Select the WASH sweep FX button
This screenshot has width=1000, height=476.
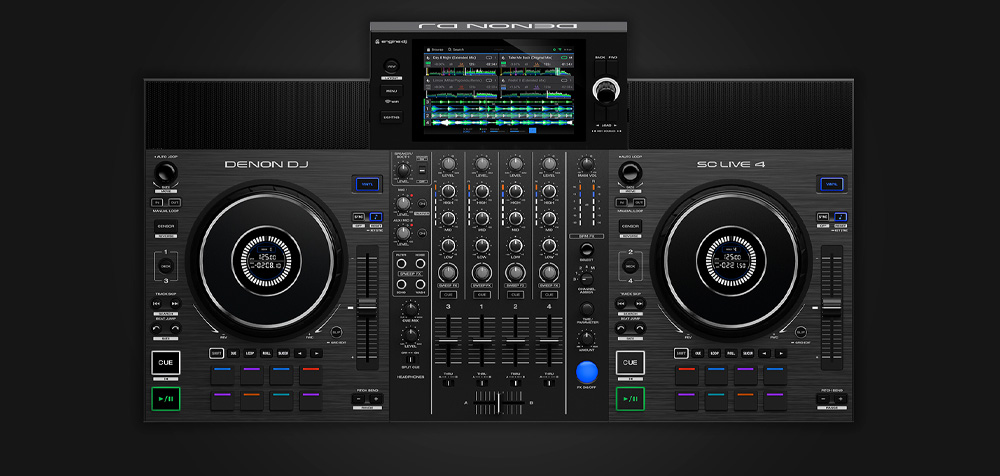(420, 283)
